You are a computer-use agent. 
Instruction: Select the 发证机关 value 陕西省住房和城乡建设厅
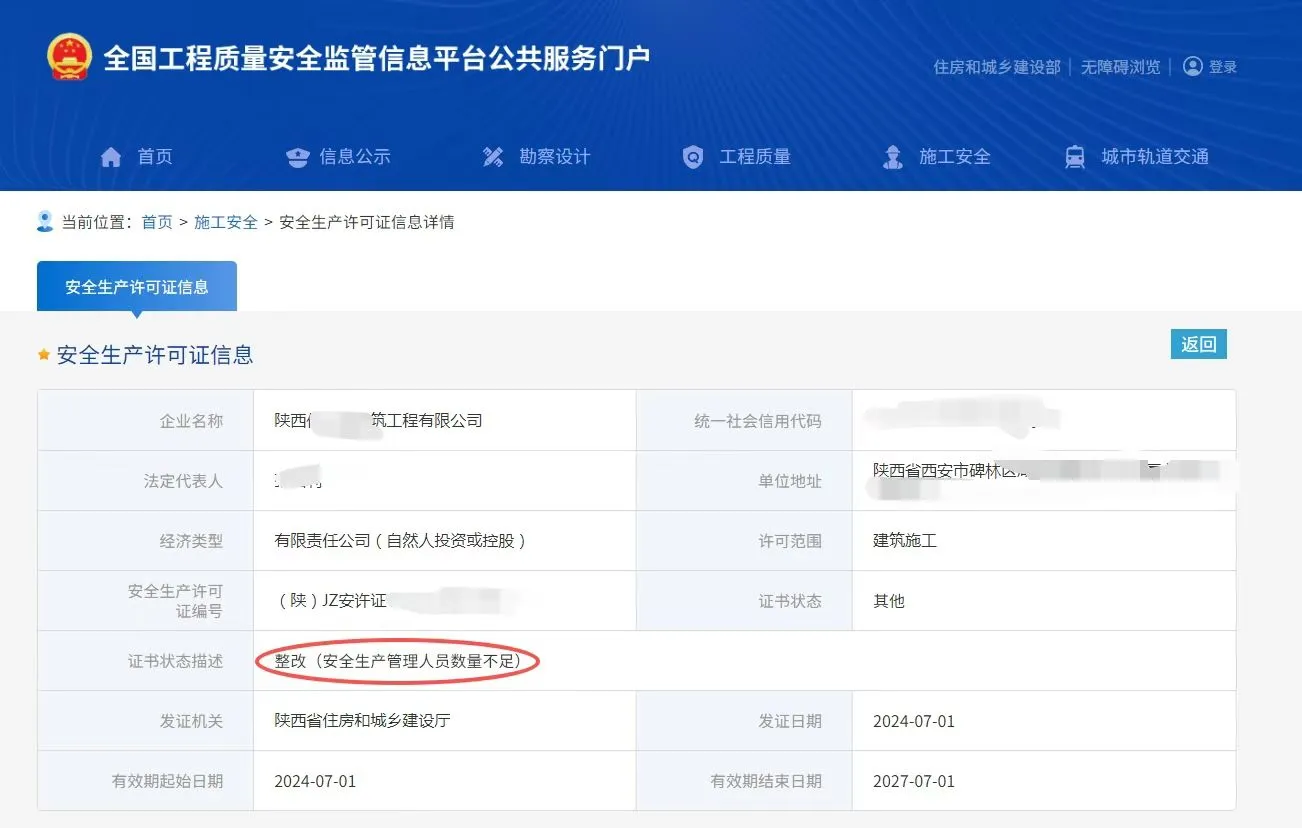[360, 720]
